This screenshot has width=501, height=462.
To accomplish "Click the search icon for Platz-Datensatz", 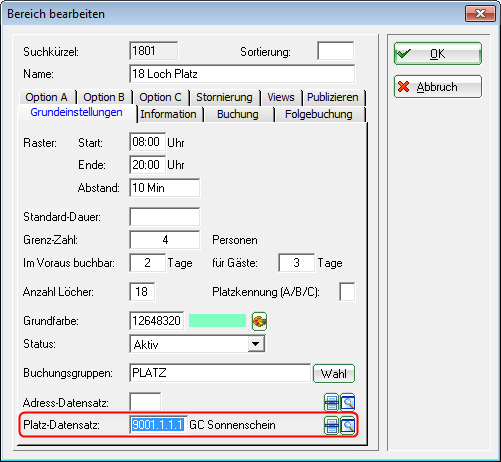I will (x=347, y=425).
